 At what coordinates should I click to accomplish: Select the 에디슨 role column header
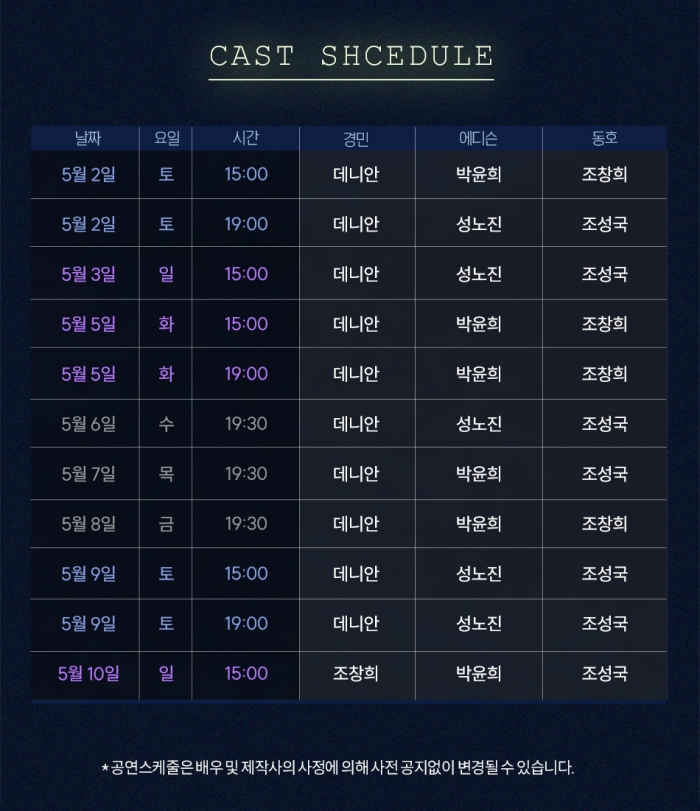[x=478, y=139]
